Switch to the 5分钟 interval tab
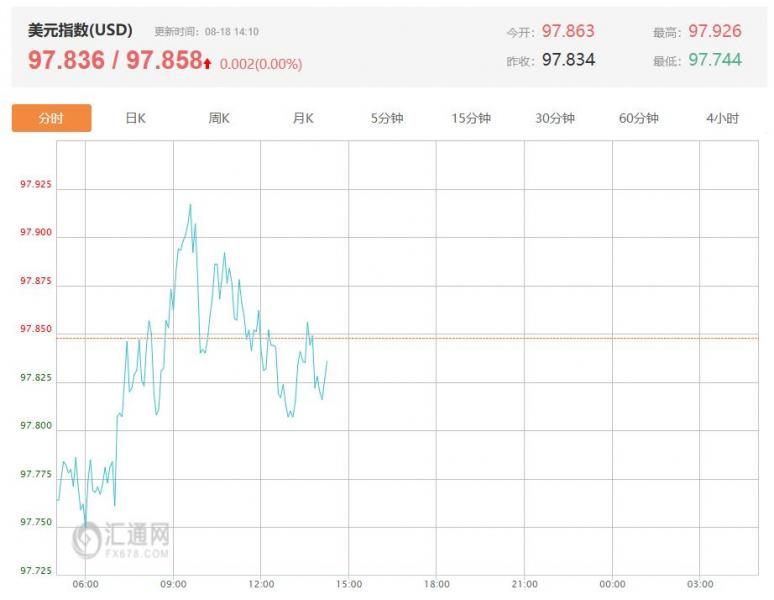Screen dimensions: 774x600 (x=387, y=118)
